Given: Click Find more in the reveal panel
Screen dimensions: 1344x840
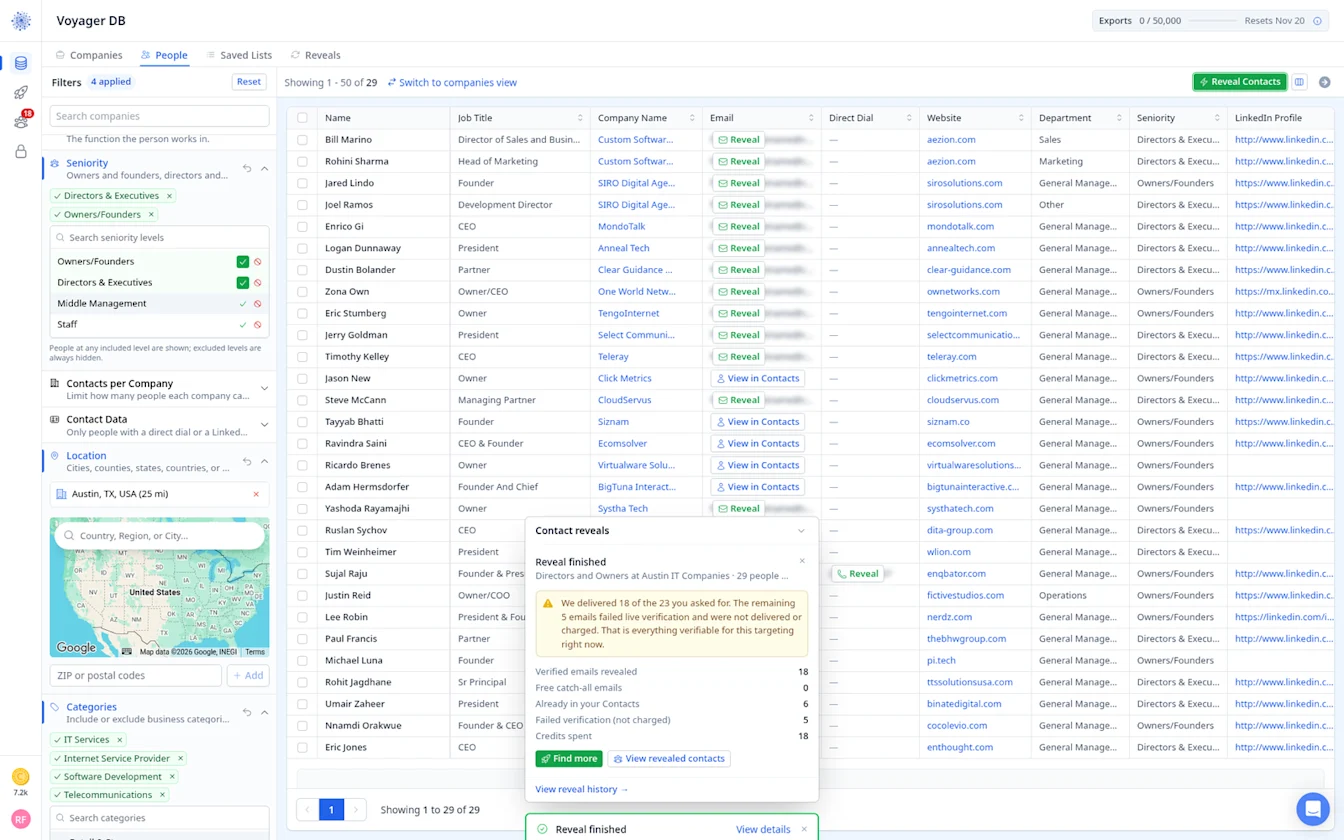Looking at the screenshot, I should (569, 759).
